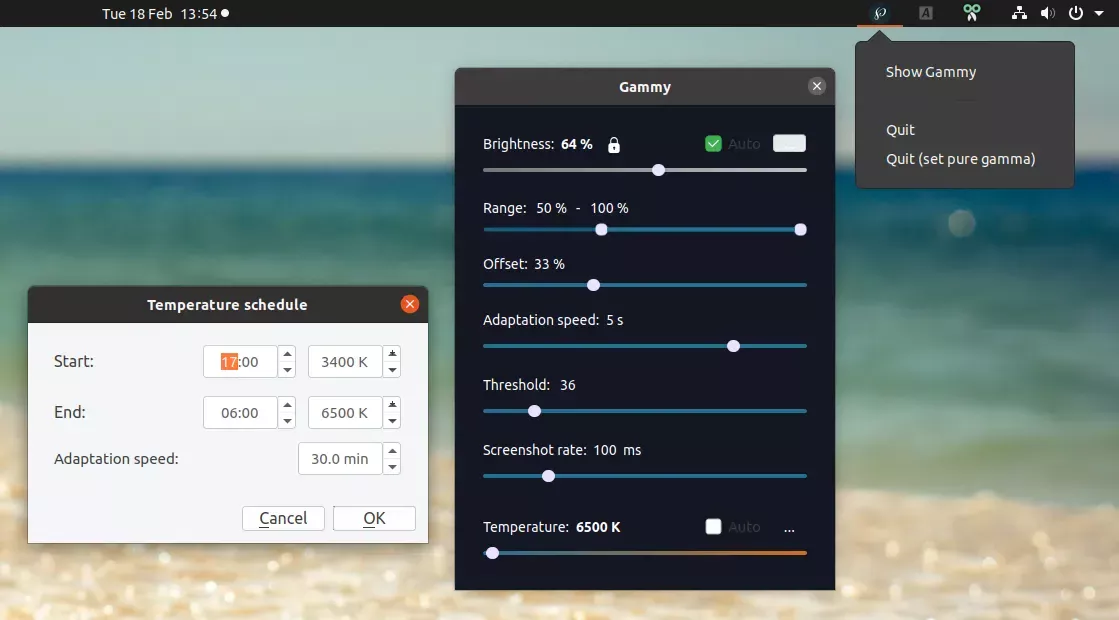Image resolution: width=1119 pixels, height=620 pixels.
Task: Click the Gammy tray icon
Action: (880, 13)
